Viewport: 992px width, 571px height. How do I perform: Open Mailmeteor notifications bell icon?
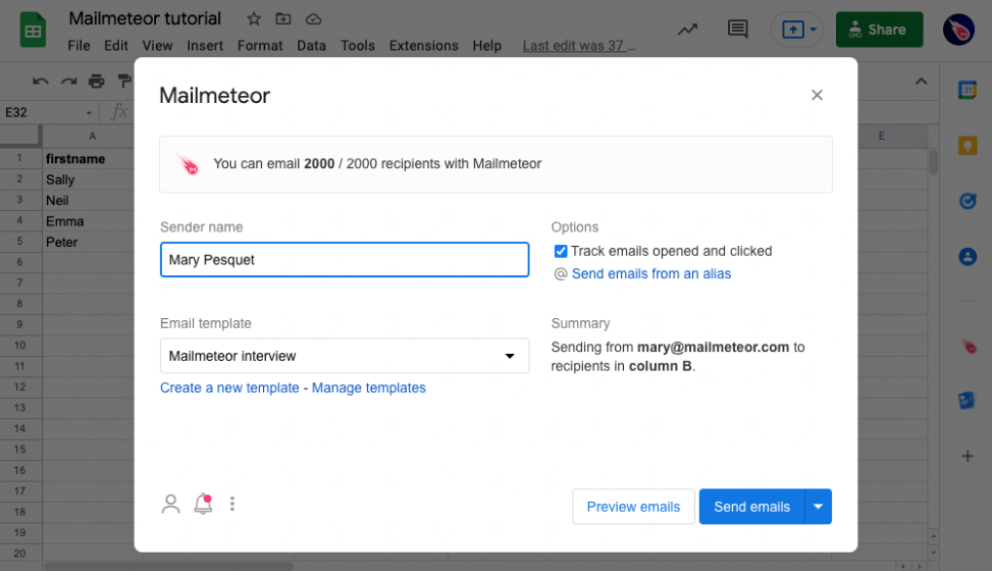click(203, 503)
